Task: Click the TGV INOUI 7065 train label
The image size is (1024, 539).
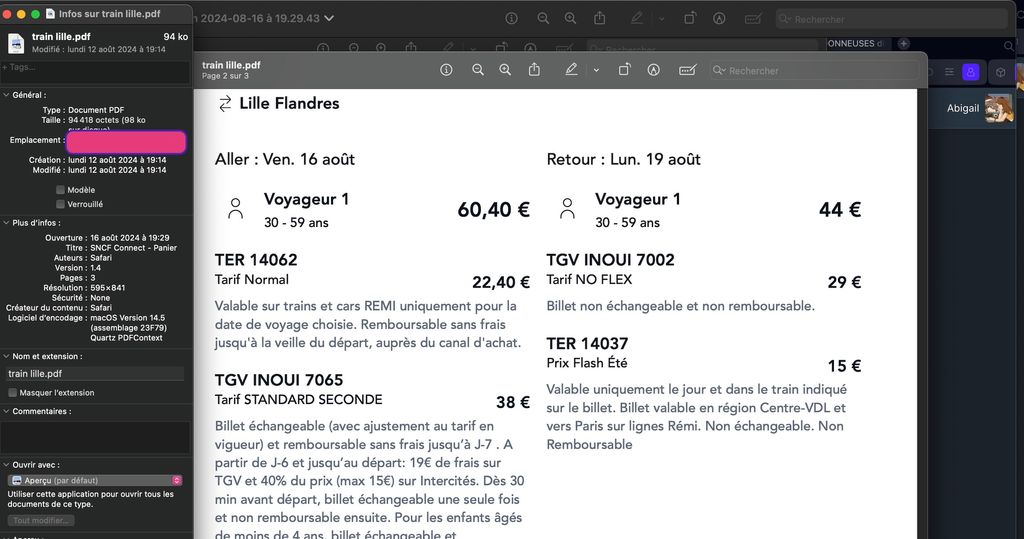Action: click(279, 380)
